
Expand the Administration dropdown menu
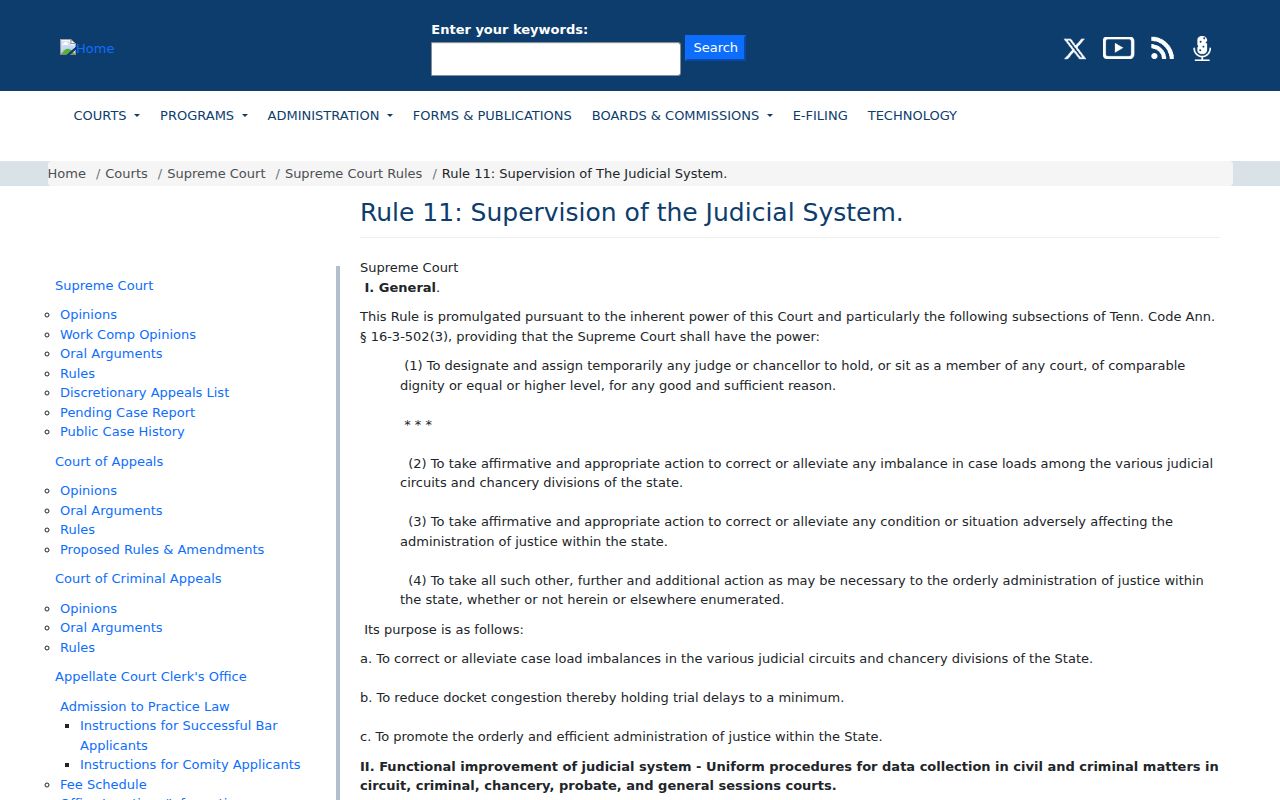[330, 116]
